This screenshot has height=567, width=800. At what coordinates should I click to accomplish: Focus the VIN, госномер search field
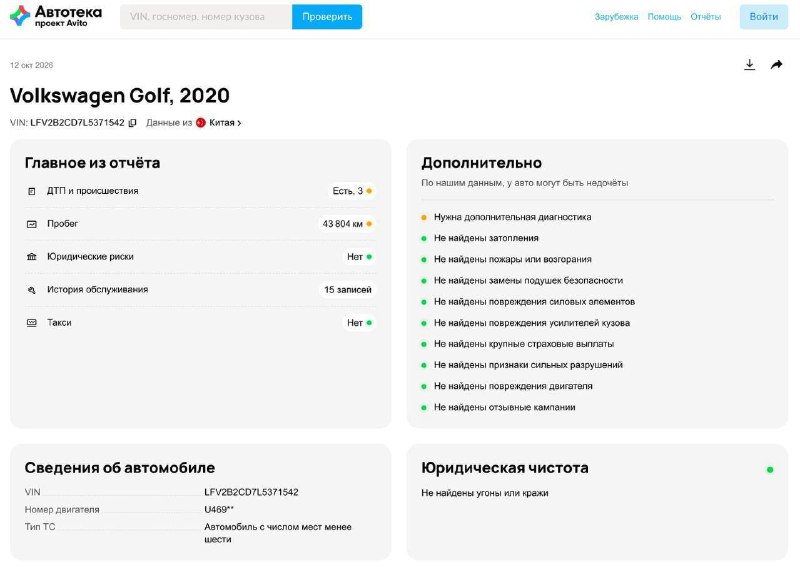point(206,17)
